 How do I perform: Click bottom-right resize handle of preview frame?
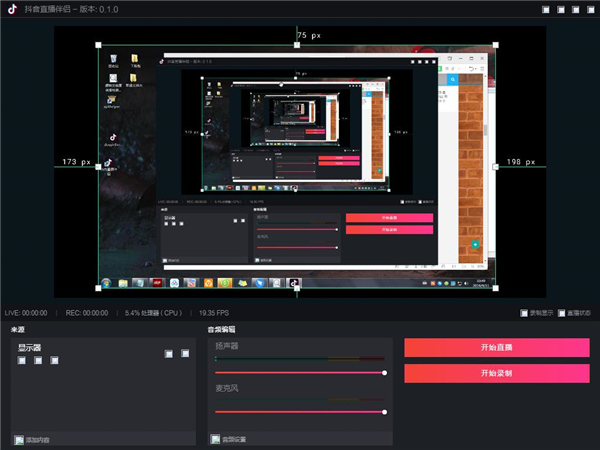tap(497, 288)
